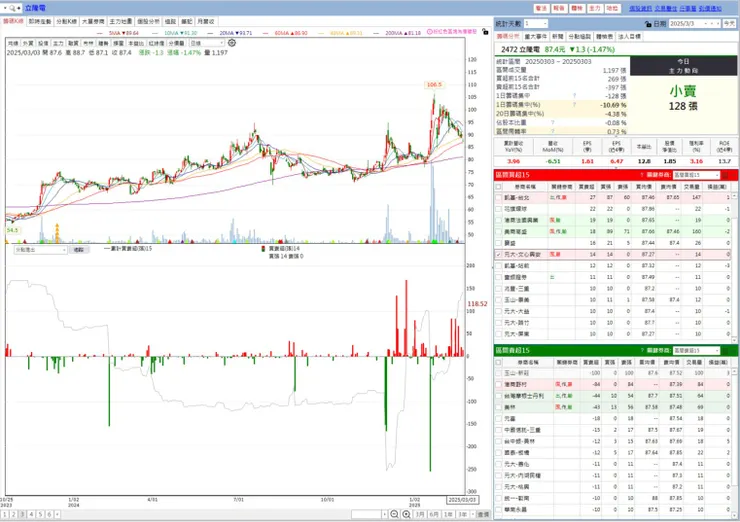Click help icon beside 區間周轉率

[x=553, y=131]
